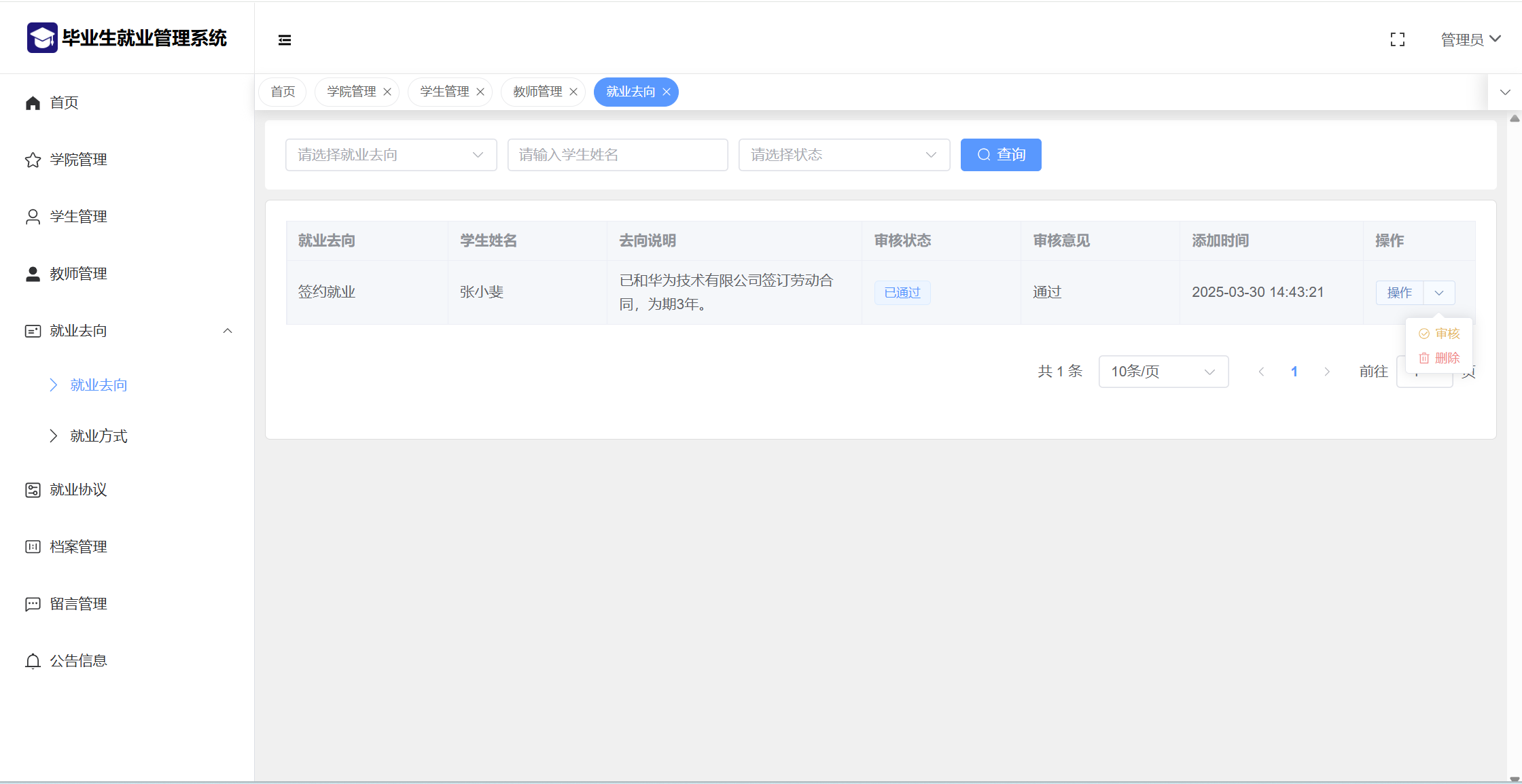
Task: Open 档案管理 sidebar item
Action: tap(78, 547)
